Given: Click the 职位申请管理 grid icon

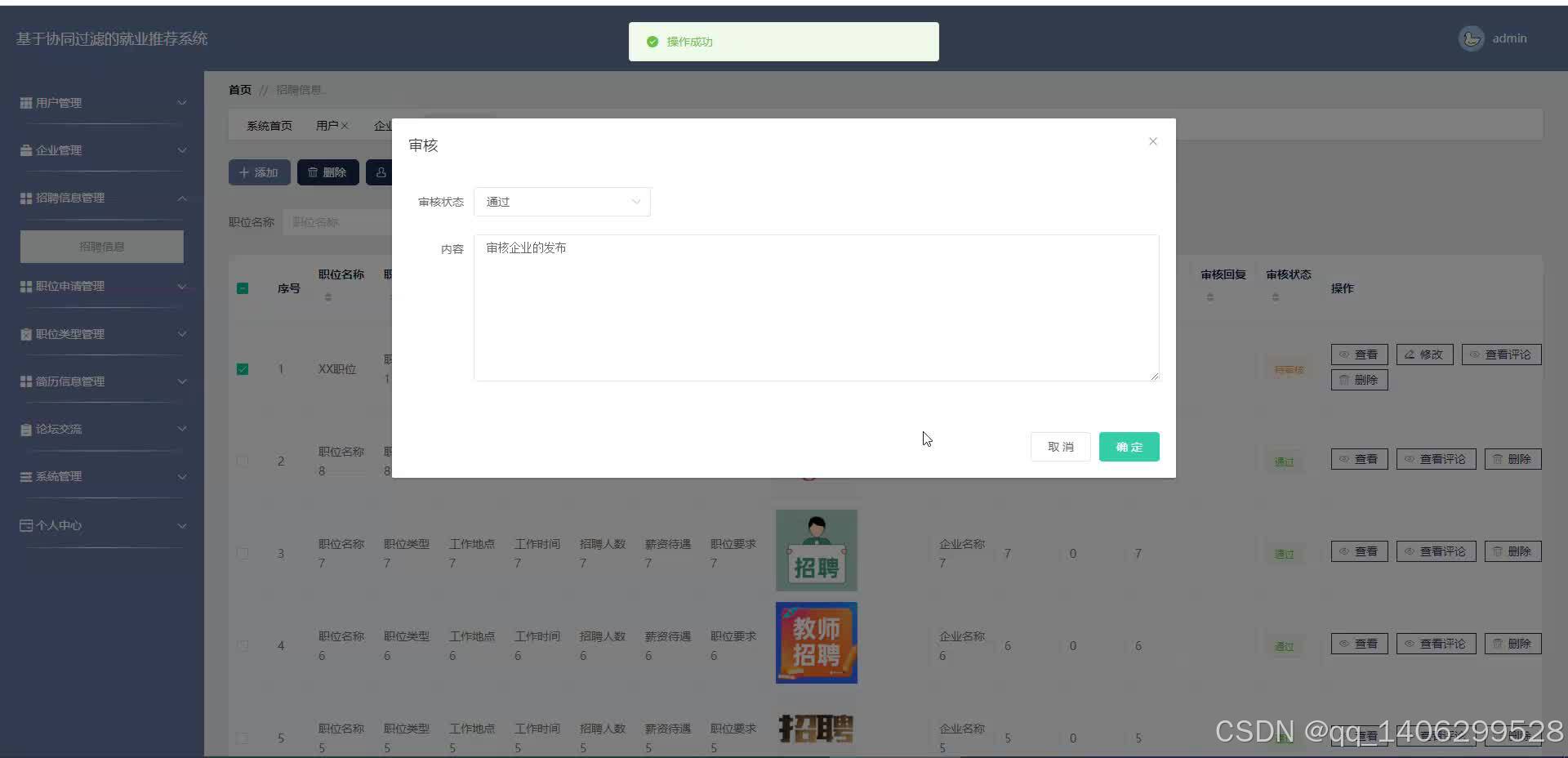Looking at the screenshot, I should pos(26,286).
